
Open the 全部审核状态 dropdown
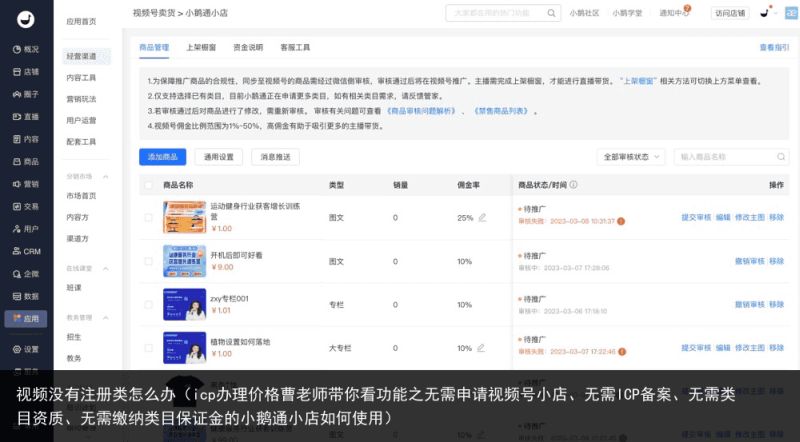pos(631,157)
